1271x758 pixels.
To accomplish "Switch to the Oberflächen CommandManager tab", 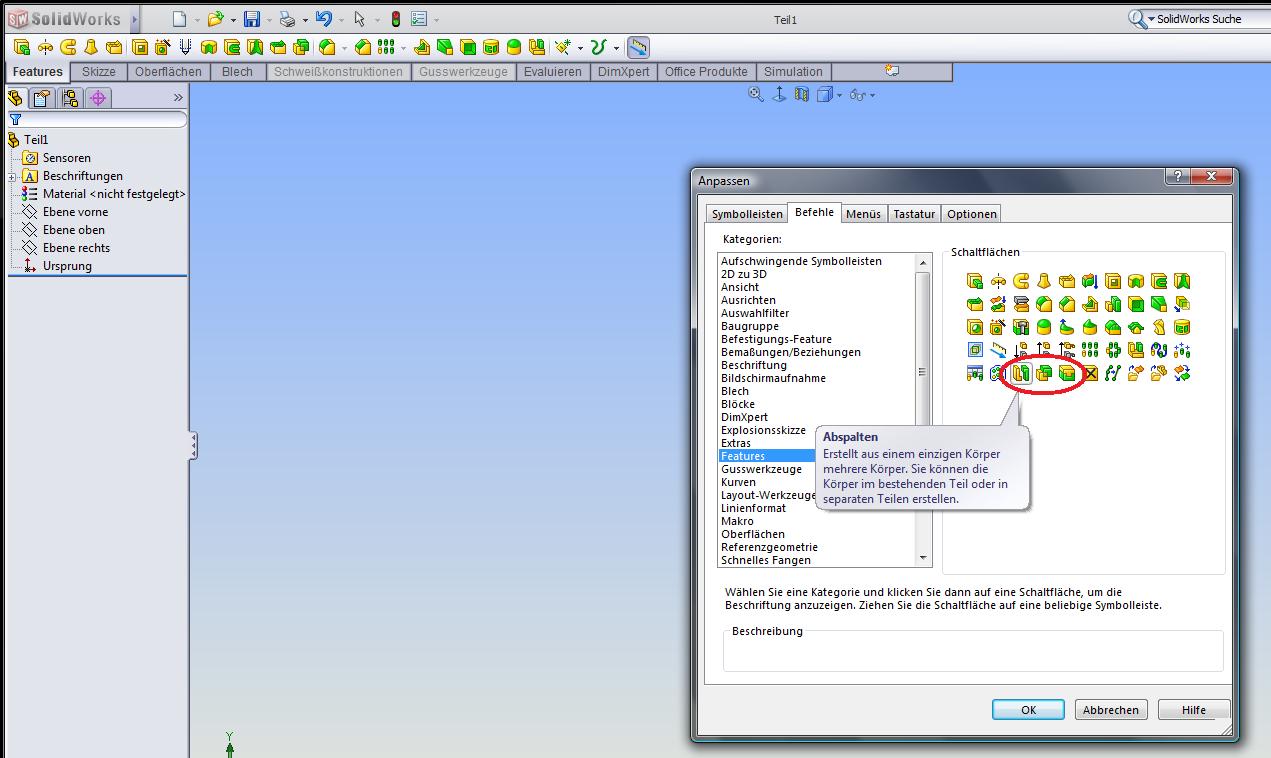I will [168, 72].
